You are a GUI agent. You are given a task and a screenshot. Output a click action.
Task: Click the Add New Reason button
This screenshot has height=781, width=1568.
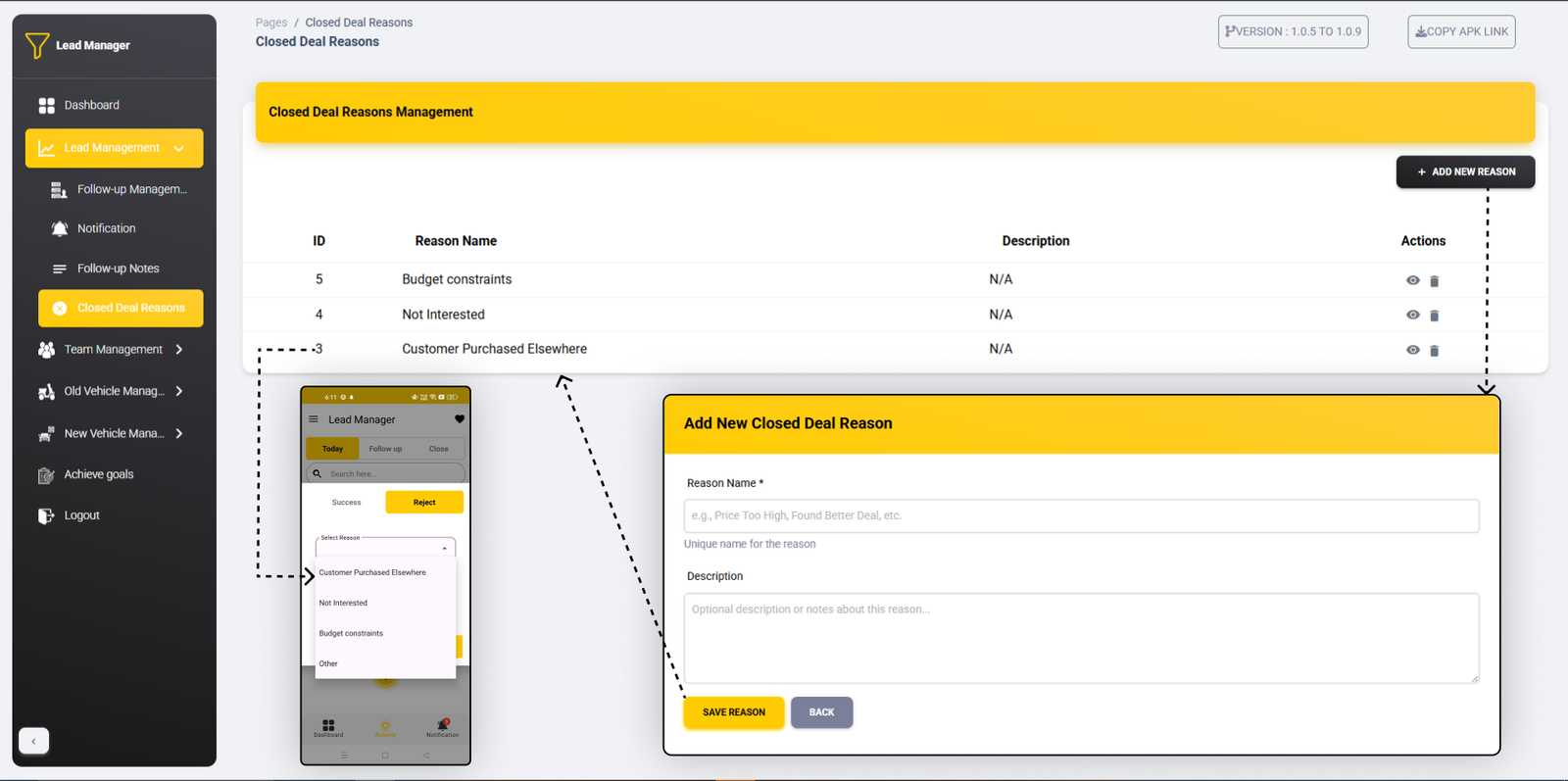(x=1465, y=171)
